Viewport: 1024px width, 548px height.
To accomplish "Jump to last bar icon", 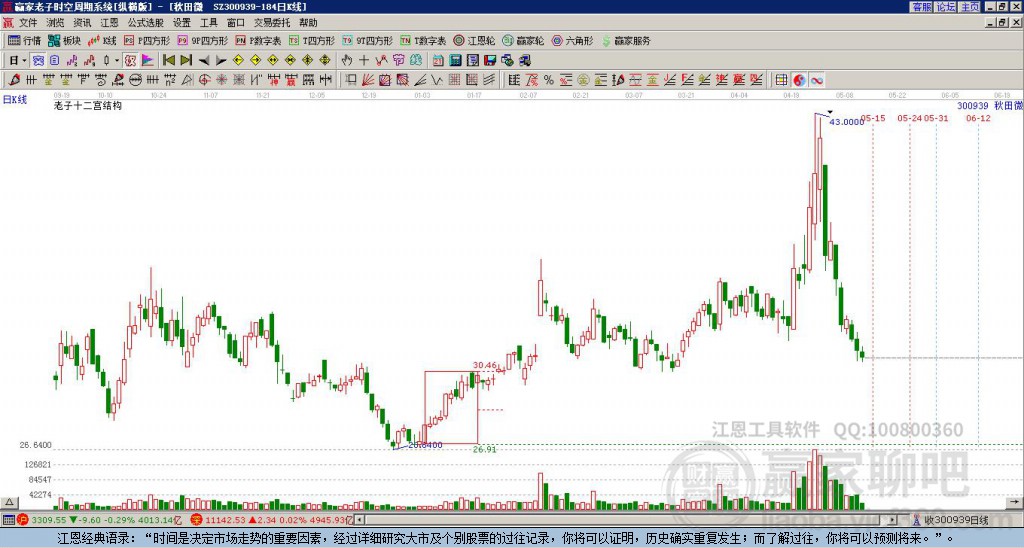I will pos(186,61).
